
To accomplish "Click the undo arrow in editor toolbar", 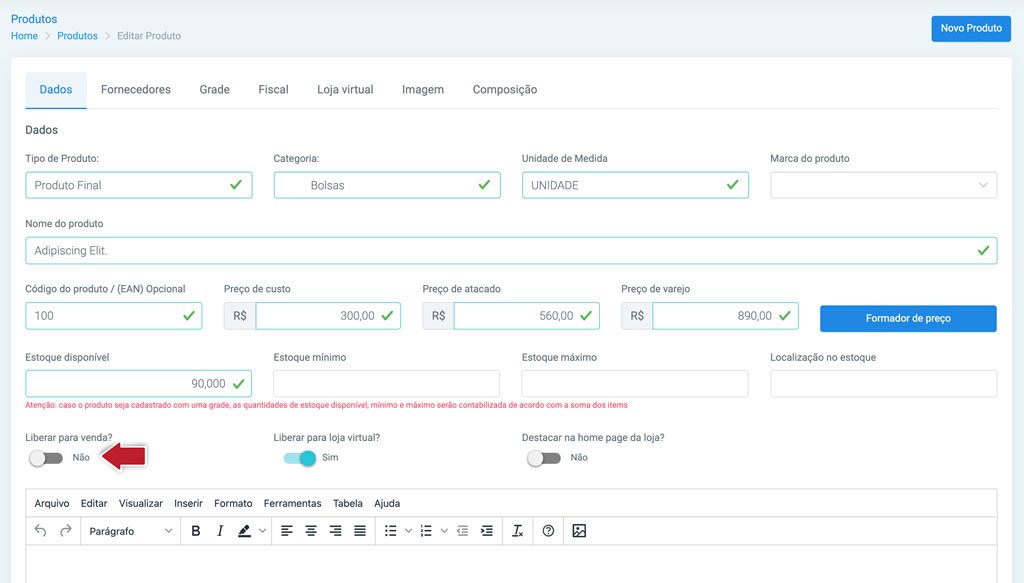I will pos(40,531).
